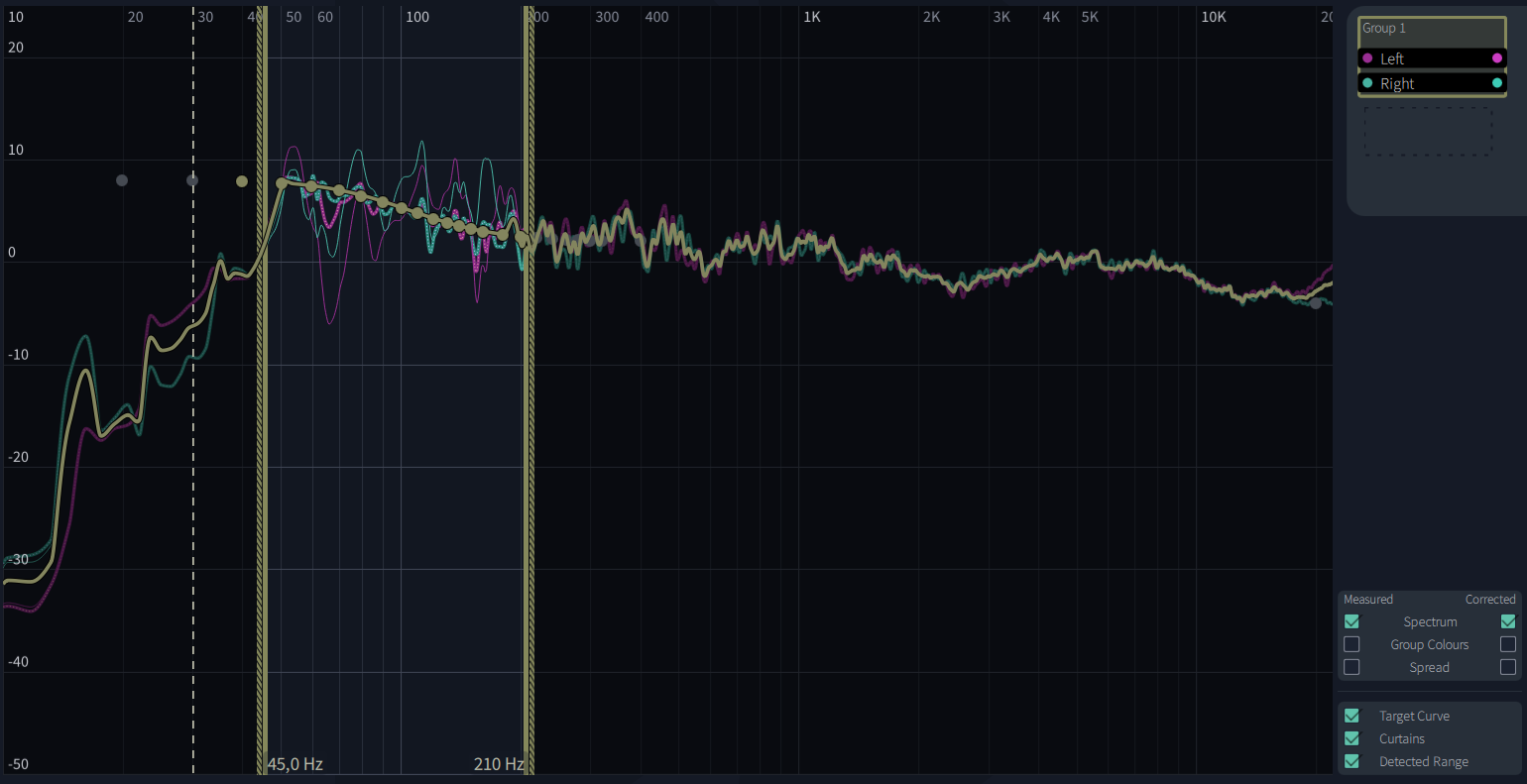
Task: Select the Right channel row
Action: pyautogui.click(x=1432, y=83)
